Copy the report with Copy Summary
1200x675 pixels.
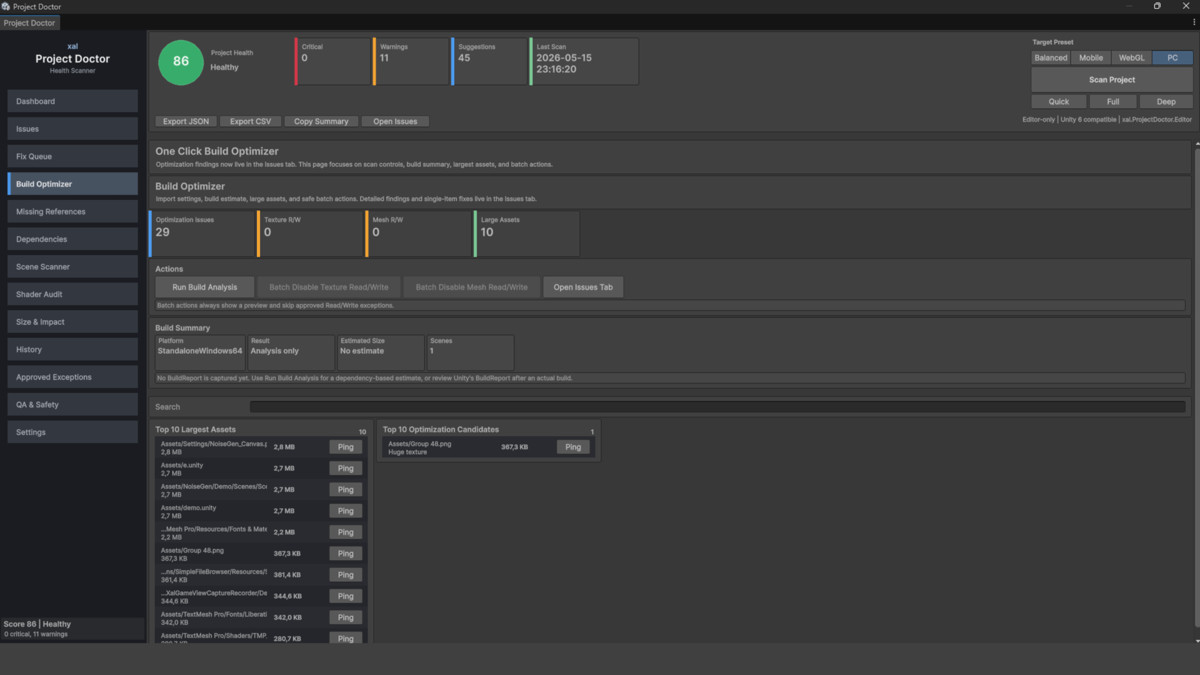point(321,121)
